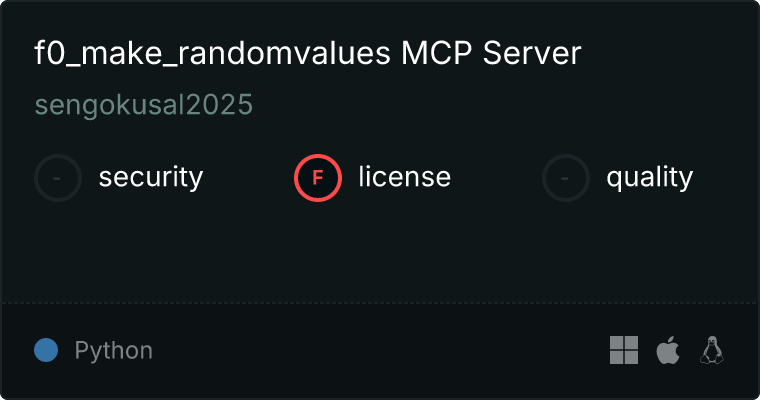
Task: Click the blue Python language dot
Action: (x=46, y=350)
